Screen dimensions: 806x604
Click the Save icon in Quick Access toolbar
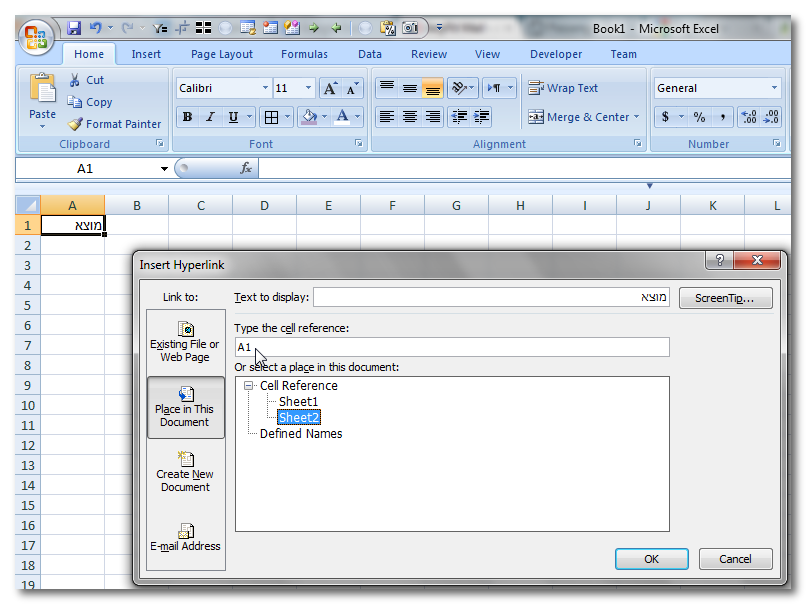coord(74,29)
